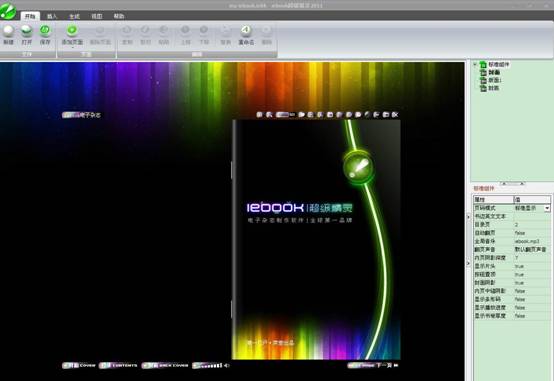
Task: Switch to the 视图 ribbon tab
Action: 97,16
